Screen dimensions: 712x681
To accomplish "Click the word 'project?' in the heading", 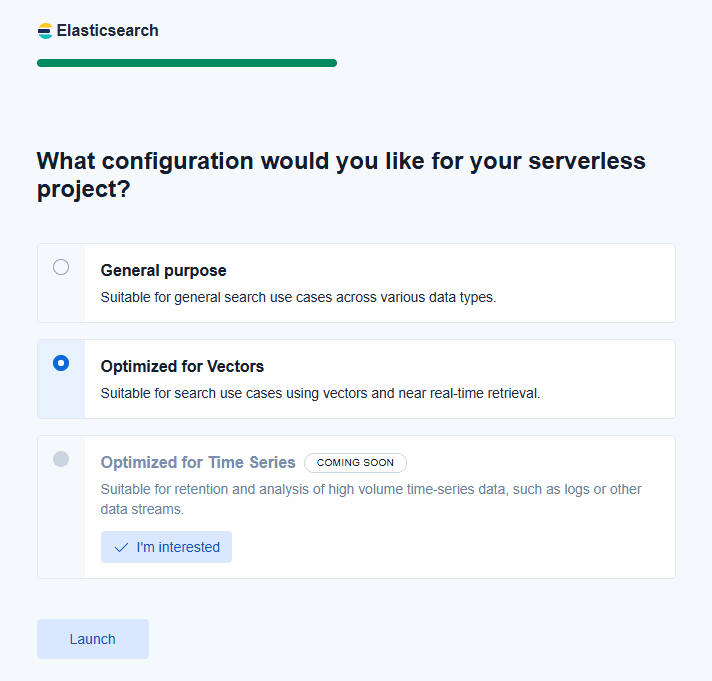I will click(83, 189).
